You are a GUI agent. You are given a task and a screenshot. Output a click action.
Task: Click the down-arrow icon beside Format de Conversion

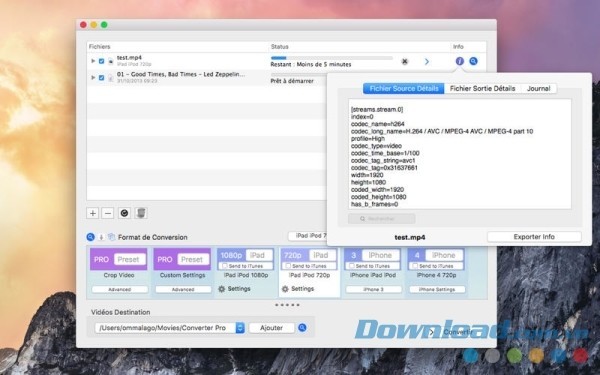101,237
